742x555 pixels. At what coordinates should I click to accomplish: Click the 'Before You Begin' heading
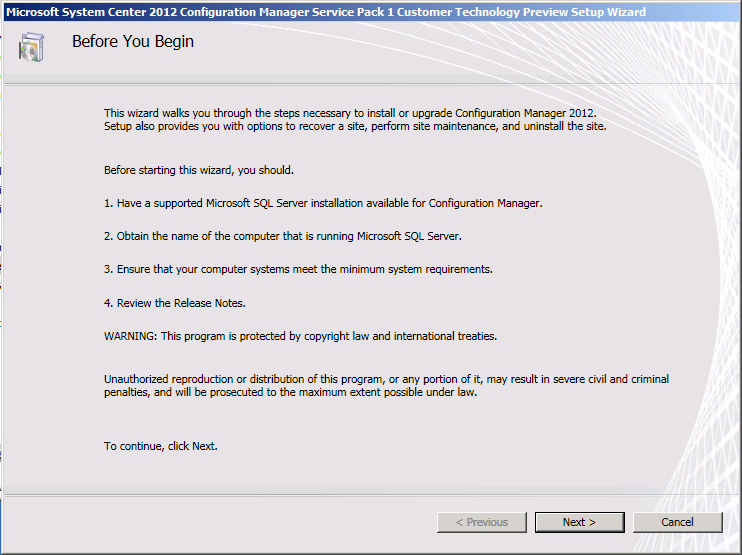click(x=133, y=42)
